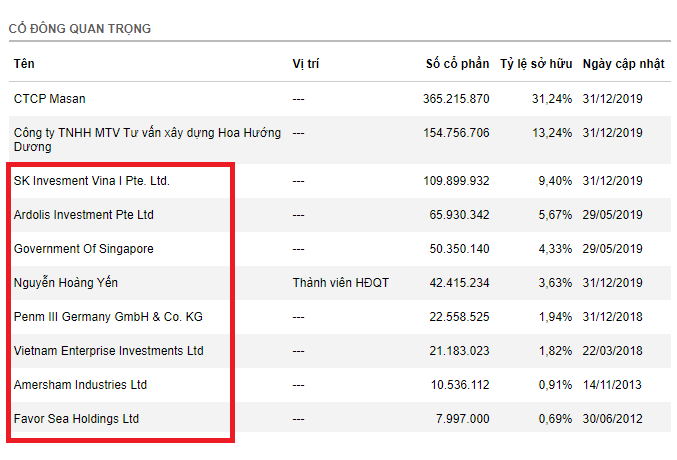
Task: Select Government Of Singapore shareholder
Action: click(84, 249)
